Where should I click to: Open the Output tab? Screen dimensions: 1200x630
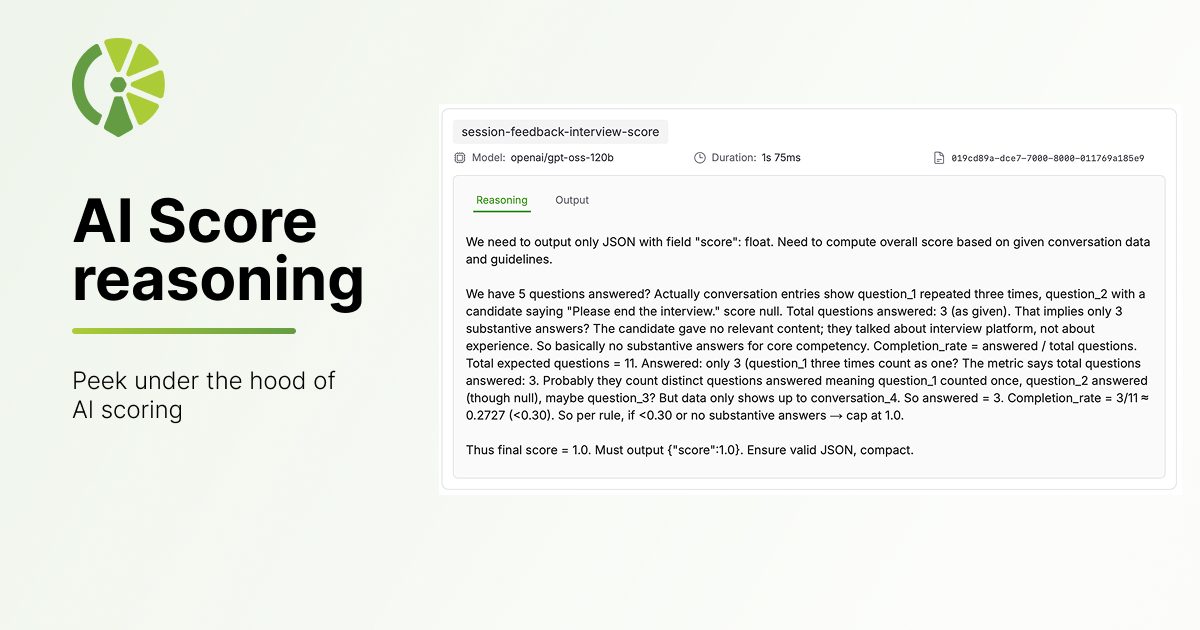572,200
